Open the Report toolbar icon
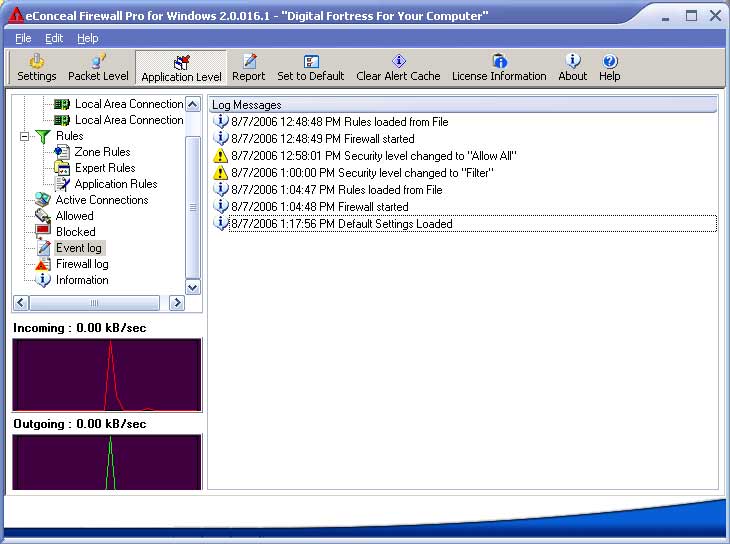 click(249, 61)
